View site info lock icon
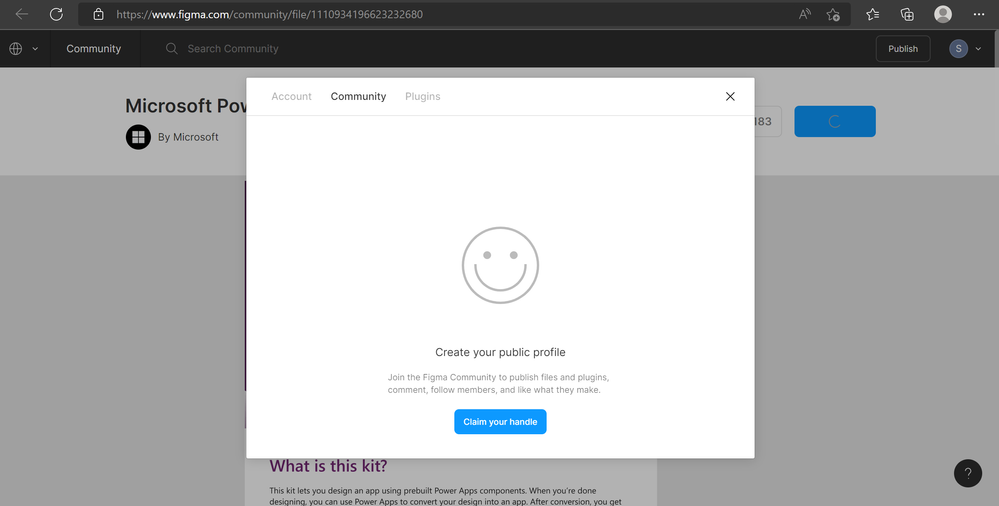Screen dimensions: 999x506 98,14
